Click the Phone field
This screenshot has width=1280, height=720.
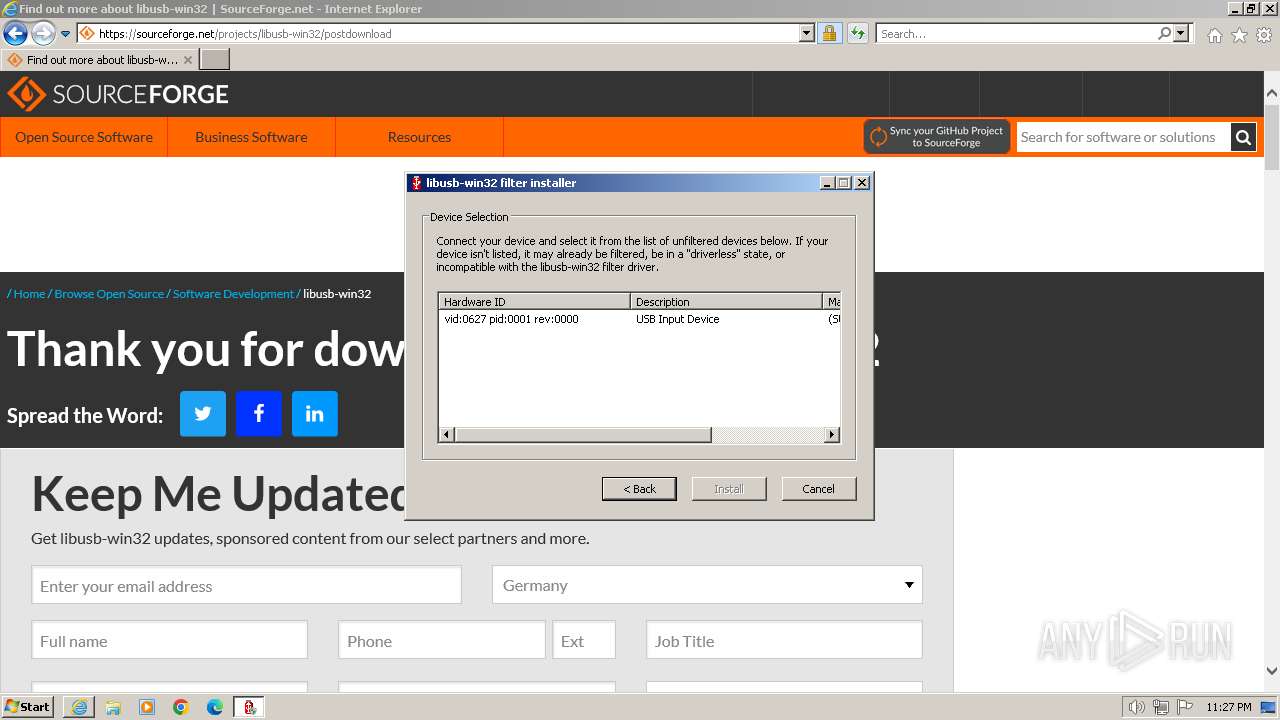pyautogui.click(x=442, y=640)
